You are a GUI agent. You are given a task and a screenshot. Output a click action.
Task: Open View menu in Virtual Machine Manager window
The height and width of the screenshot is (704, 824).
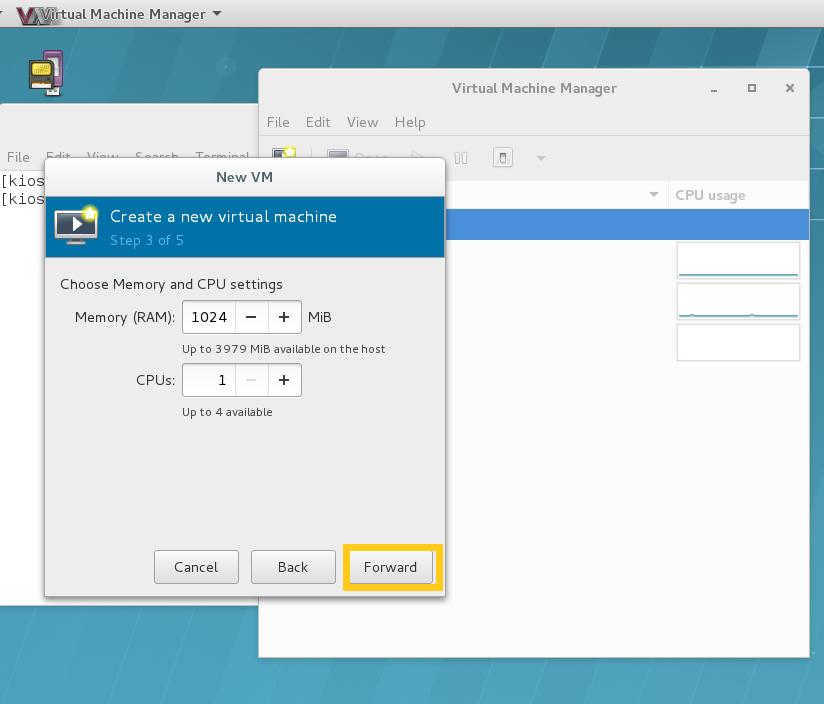tap(362, 122)
